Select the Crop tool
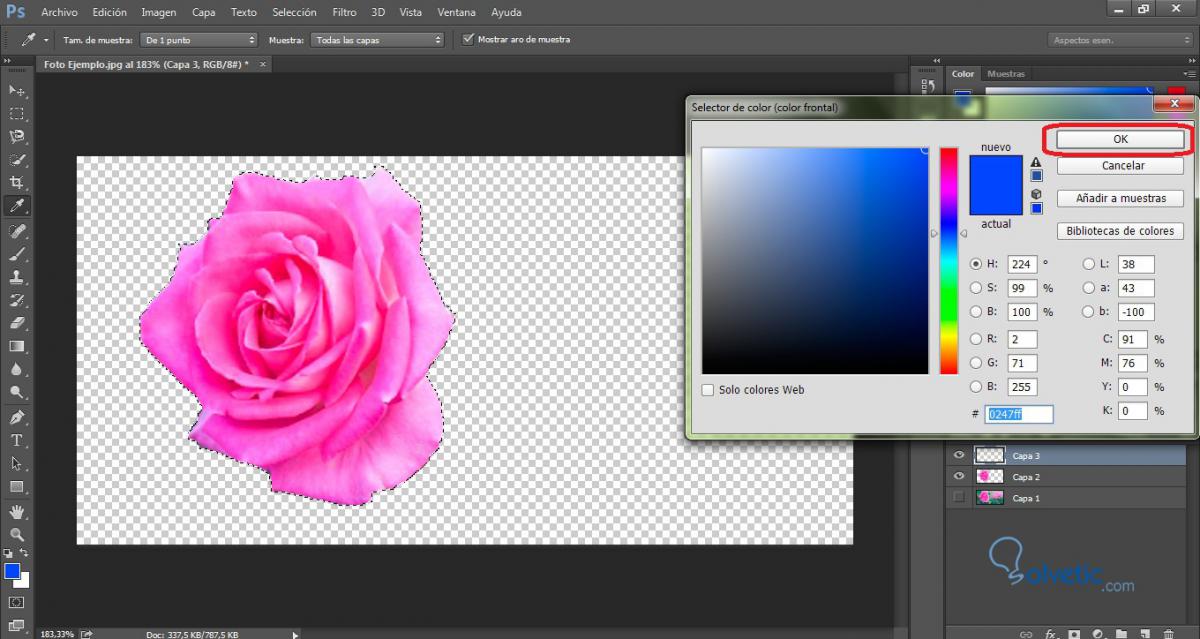Image resolution: width=1200 pixels, height=639 pixels. pyautogui.click(x=17, y=182)
